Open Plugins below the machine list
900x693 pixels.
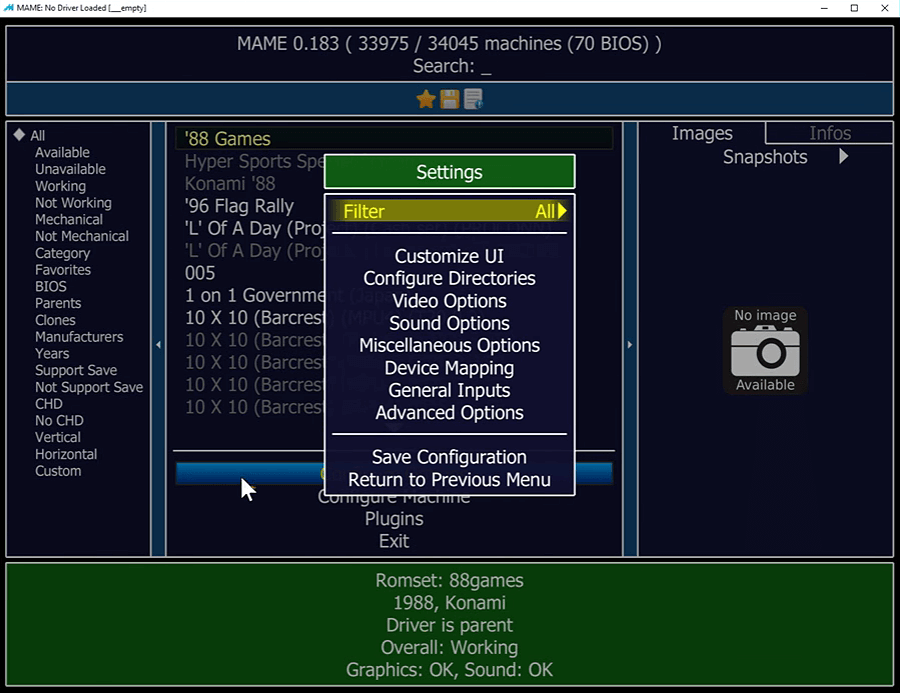(x=394, y=518)
